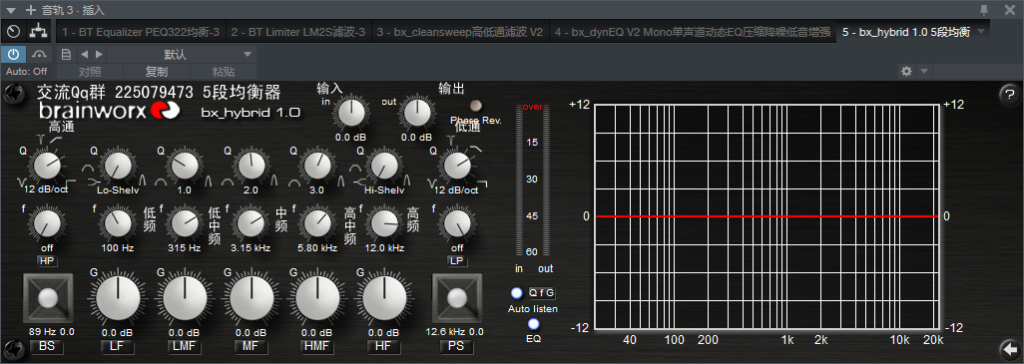1024x364 pixels.
Task: Click the circular clock icon left of the routing icon
Action: click(x=13, y=31)
